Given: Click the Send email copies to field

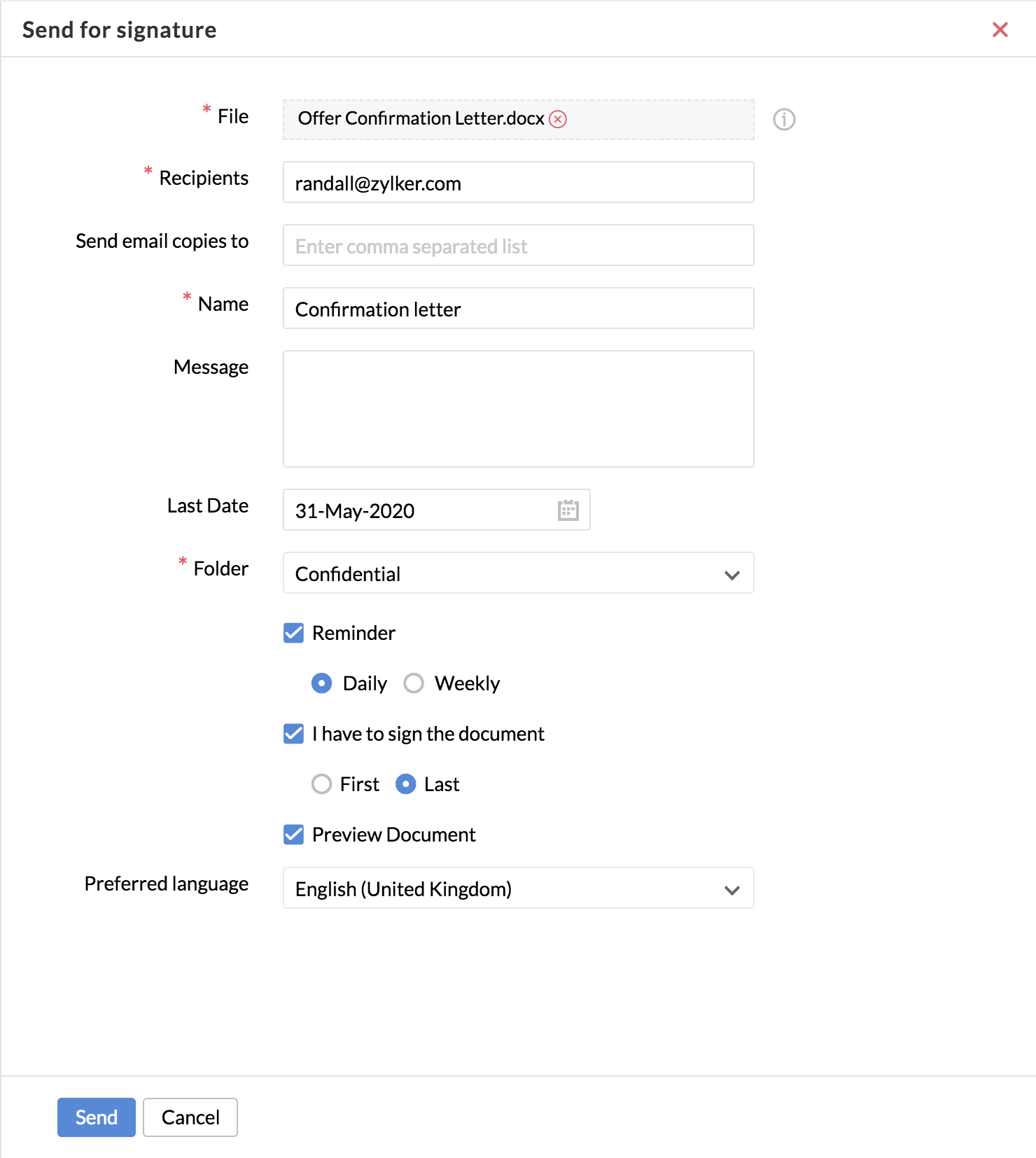Looking at the screenshot, I should 519,246.
